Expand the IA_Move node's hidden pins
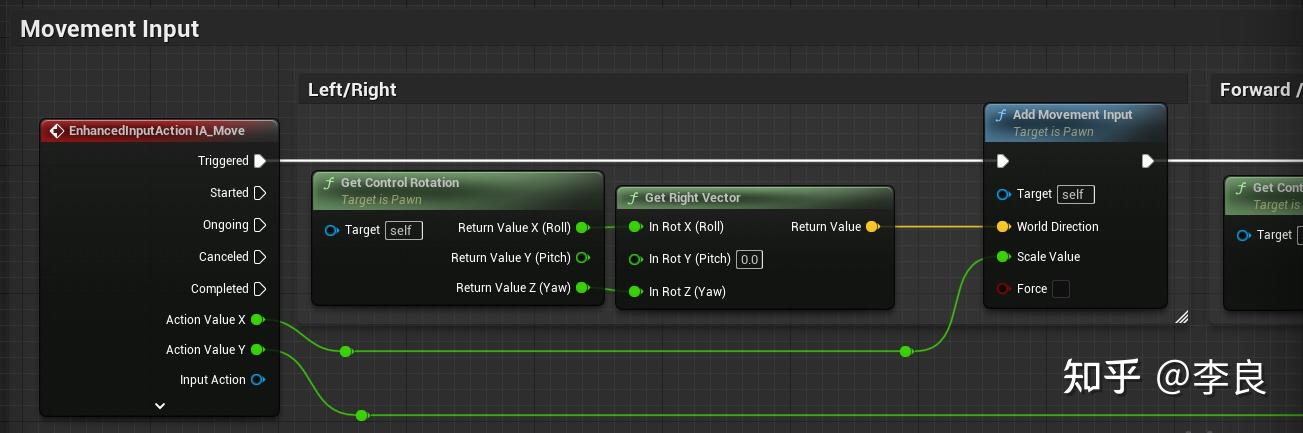The width and height of the screenshot is (1303, 433). tap(160, 406)
